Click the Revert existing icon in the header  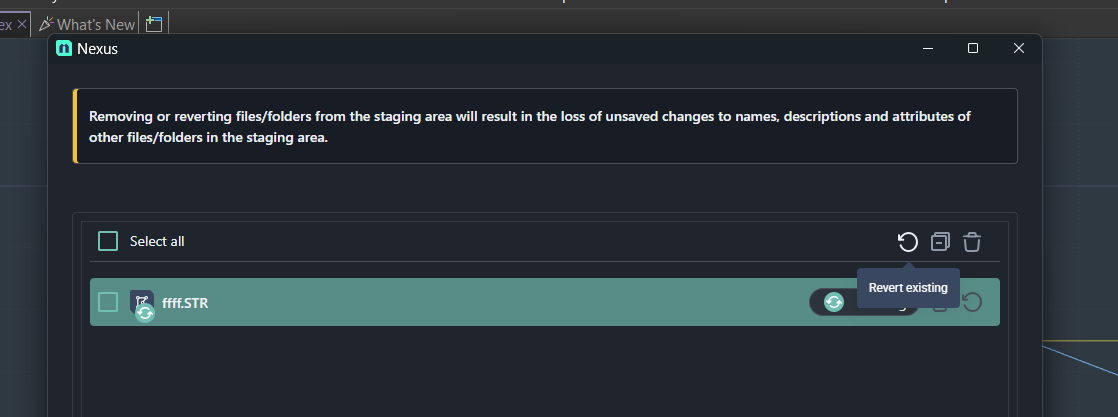(x=907, y=241)
